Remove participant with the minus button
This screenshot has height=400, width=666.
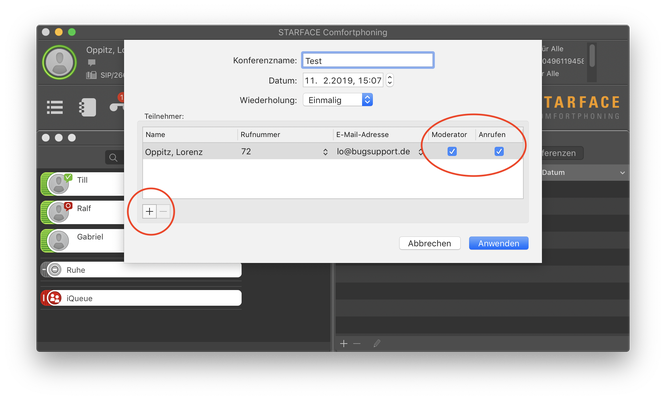click(x=164, y=211)
